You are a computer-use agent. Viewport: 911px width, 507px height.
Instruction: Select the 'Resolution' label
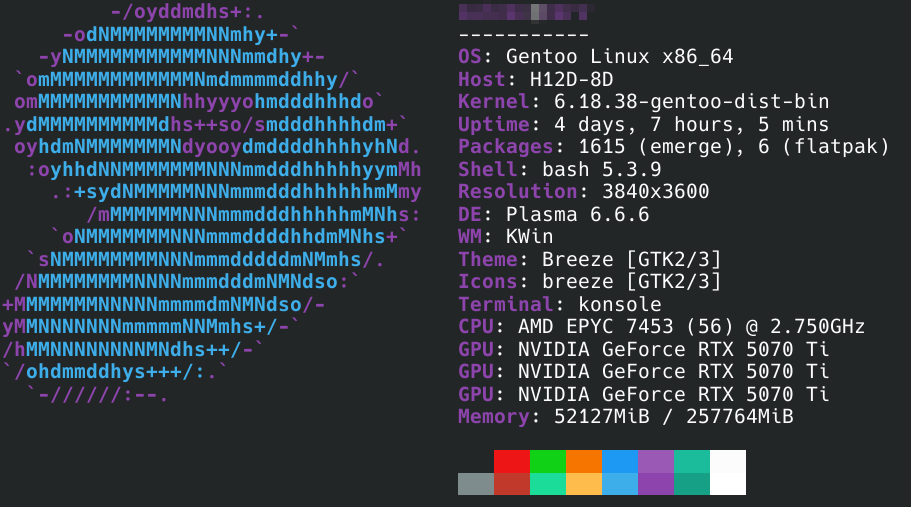point(518,192)
